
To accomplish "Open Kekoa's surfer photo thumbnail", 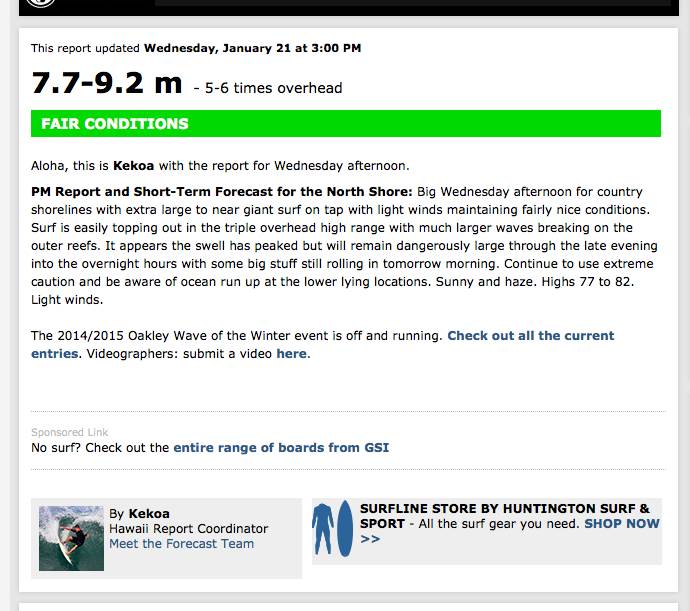I will pyautogui.click(x=71, y=538).
